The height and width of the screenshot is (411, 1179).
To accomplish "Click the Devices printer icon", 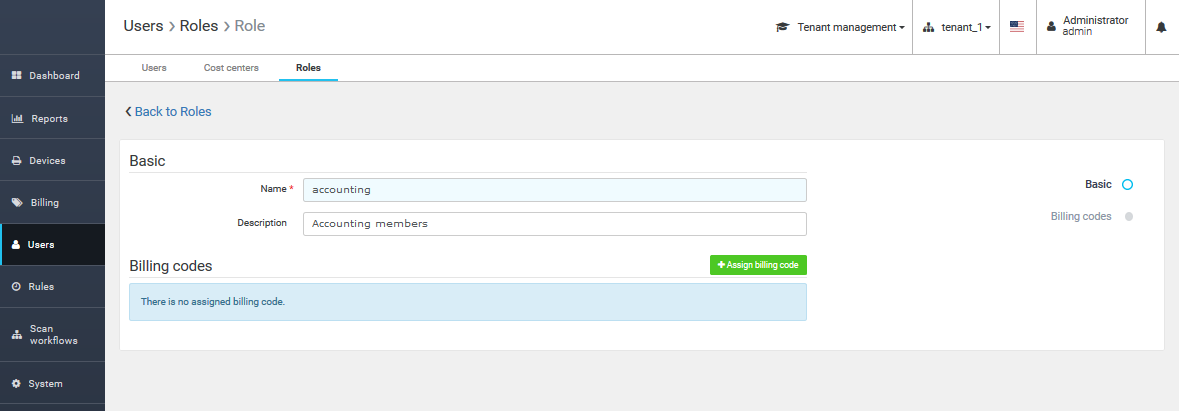I will (x=17, y=161).
